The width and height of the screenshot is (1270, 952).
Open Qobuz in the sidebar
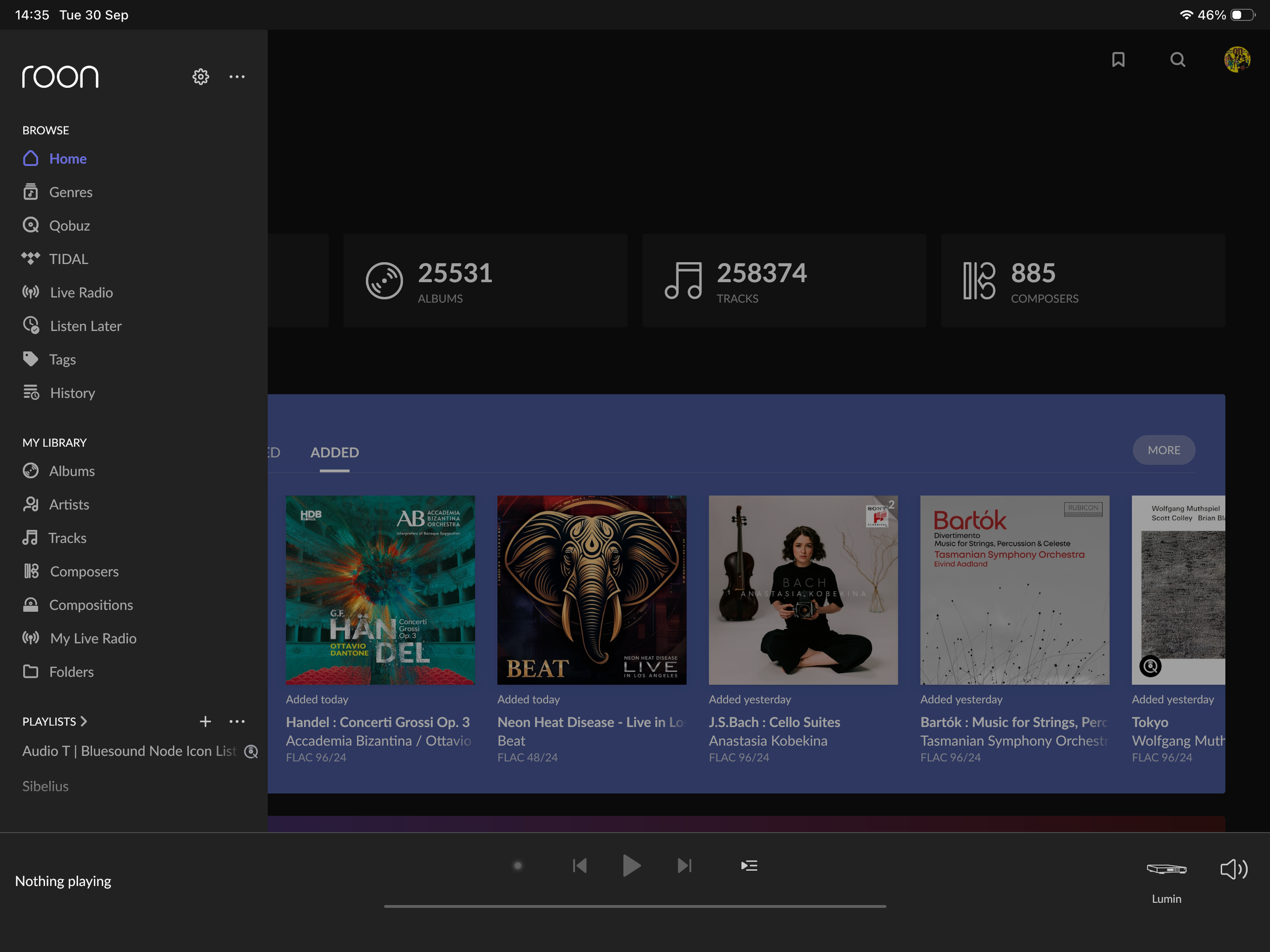pyautogui.click(x=69, y=226)
